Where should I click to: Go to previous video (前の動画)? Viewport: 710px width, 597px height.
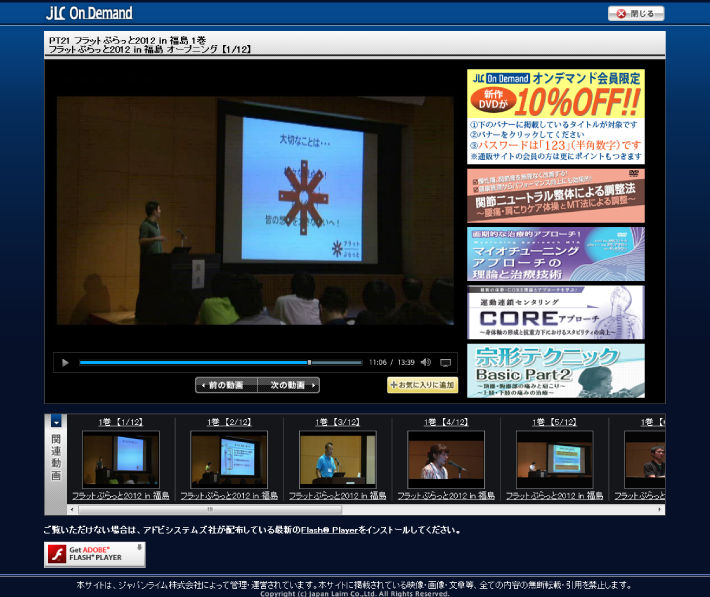pos(226,385)
